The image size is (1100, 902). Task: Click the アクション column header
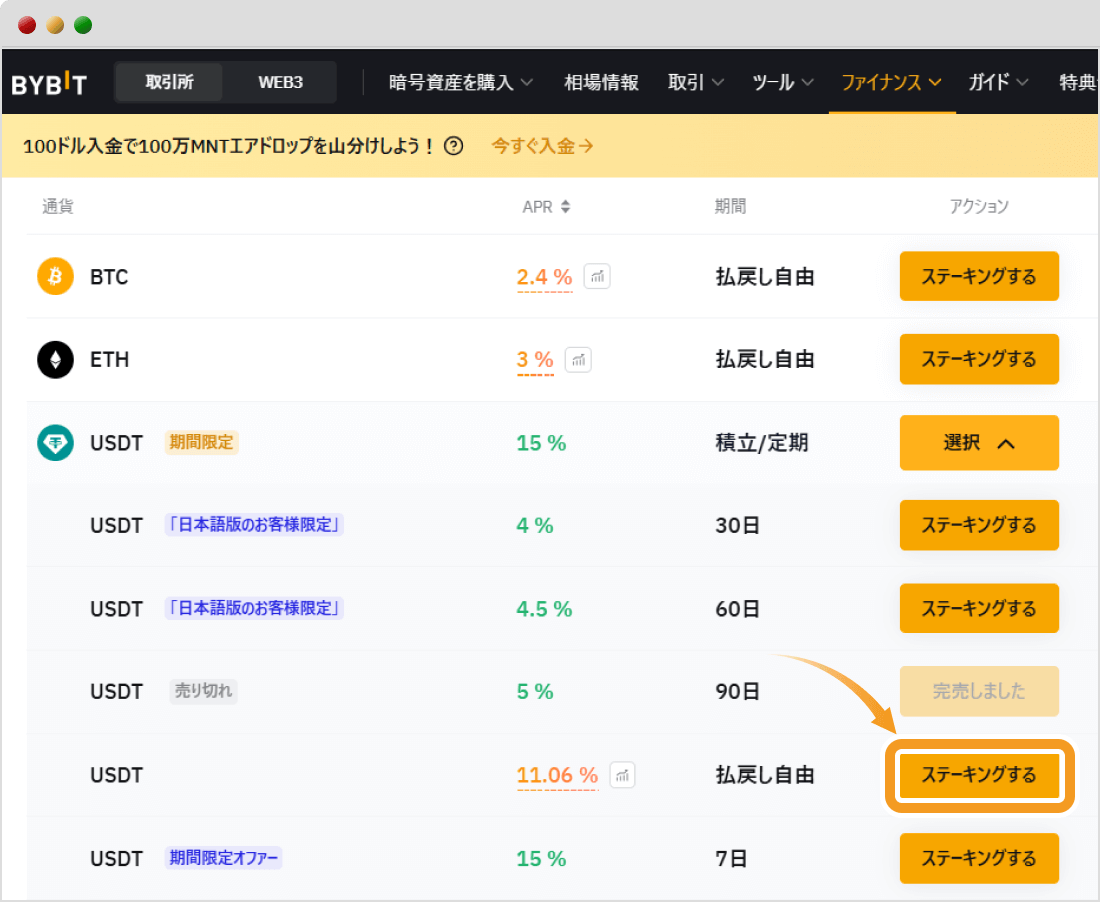click(x=979, y=206)
